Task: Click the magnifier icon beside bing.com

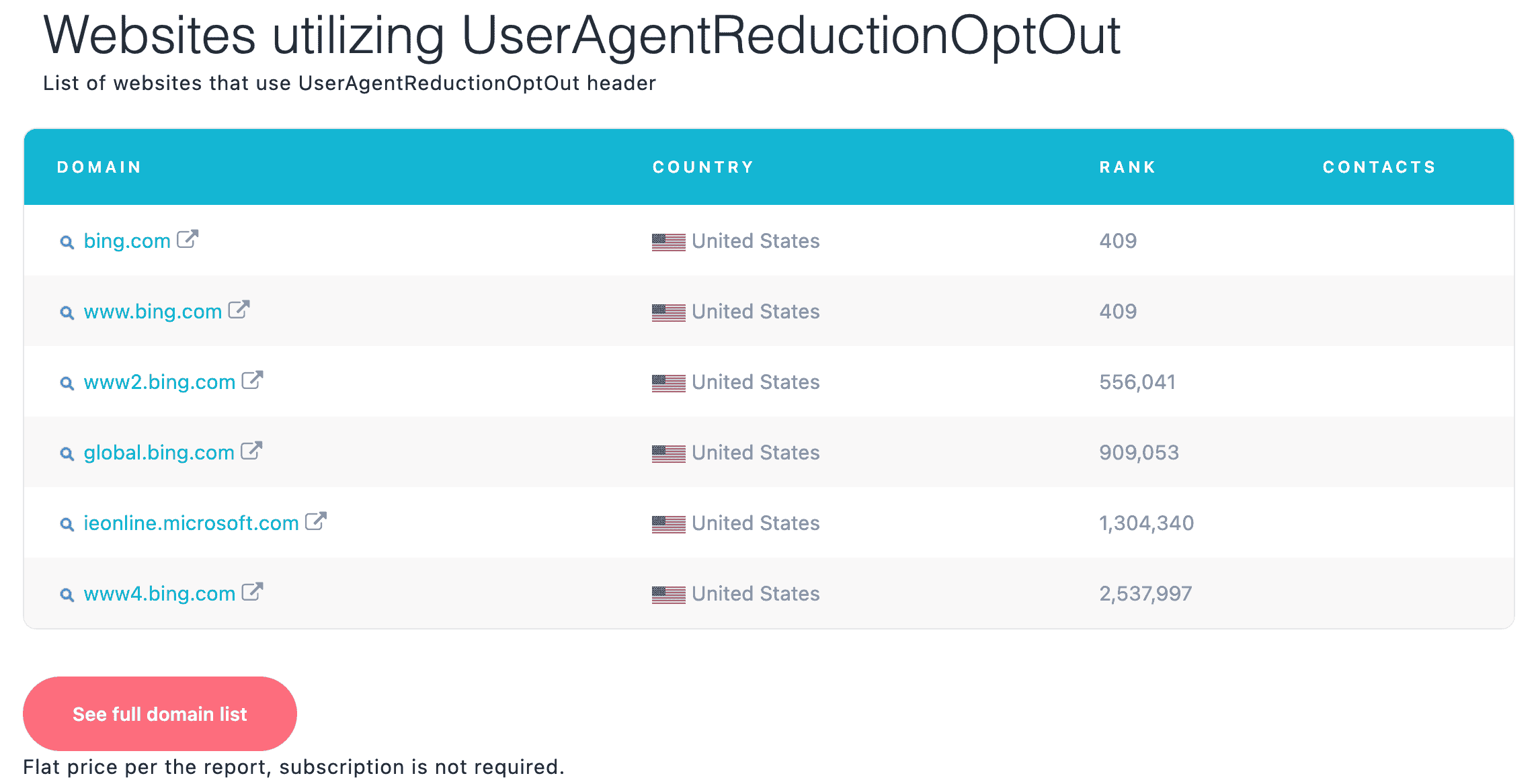Action: coord(67,243)
